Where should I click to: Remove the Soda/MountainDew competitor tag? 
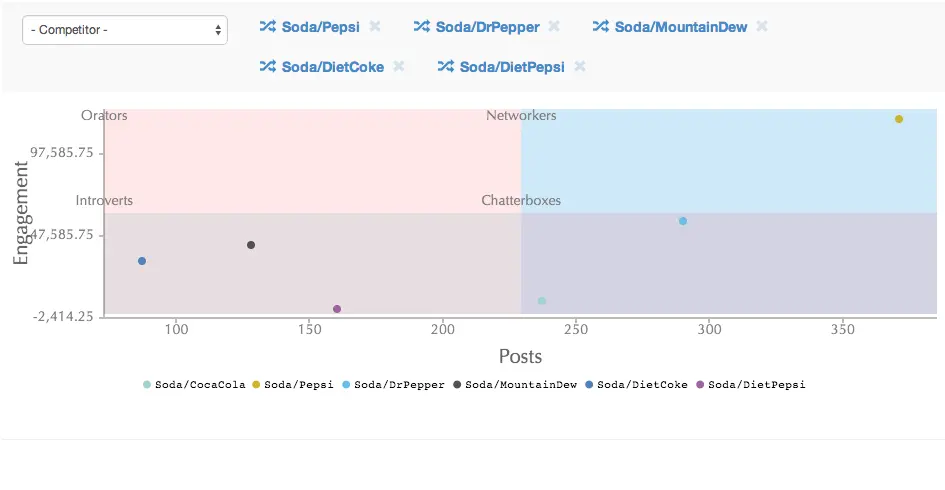[762, 27]
